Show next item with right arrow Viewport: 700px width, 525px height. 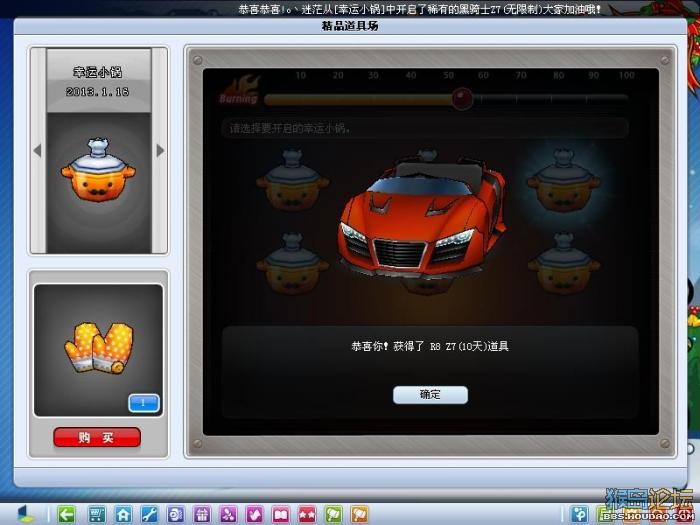(x=160, y=150)
